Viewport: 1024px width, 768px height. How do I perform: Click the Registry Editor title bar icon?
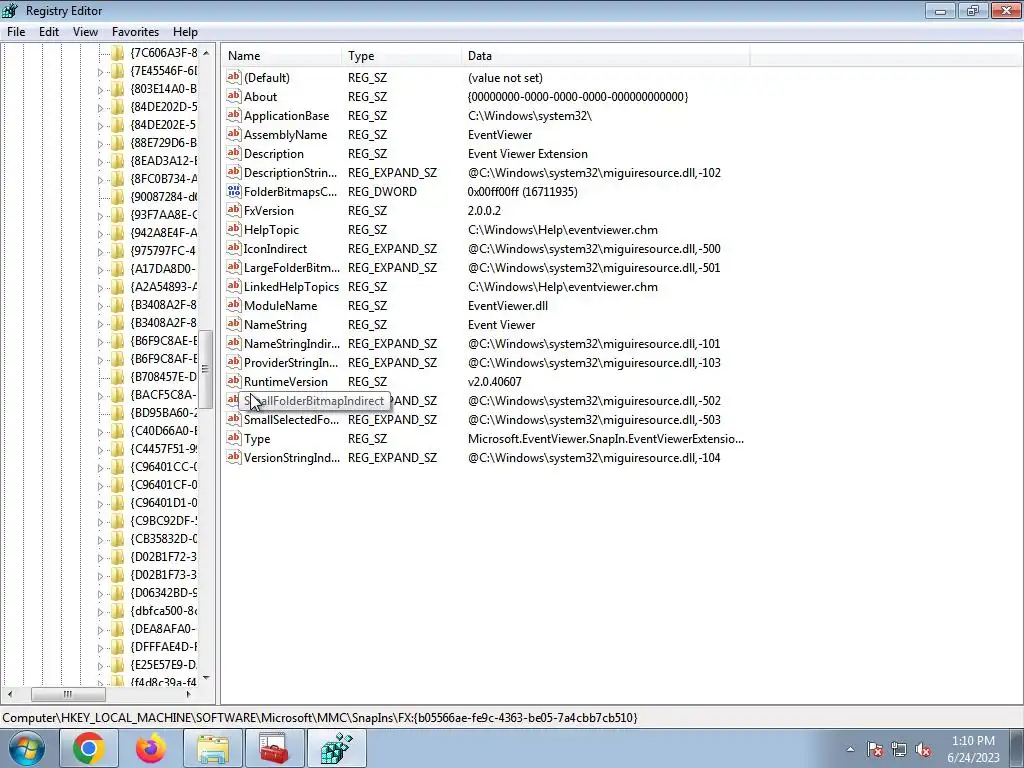[10, 10]
